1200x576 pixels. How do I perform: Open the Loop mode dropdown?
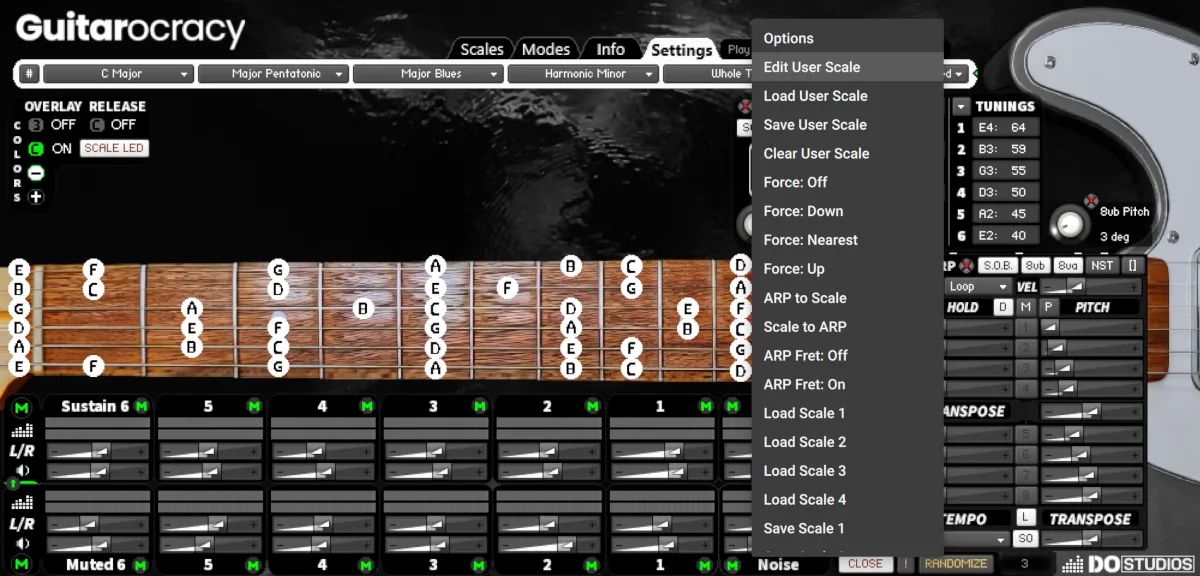point(979,287)
